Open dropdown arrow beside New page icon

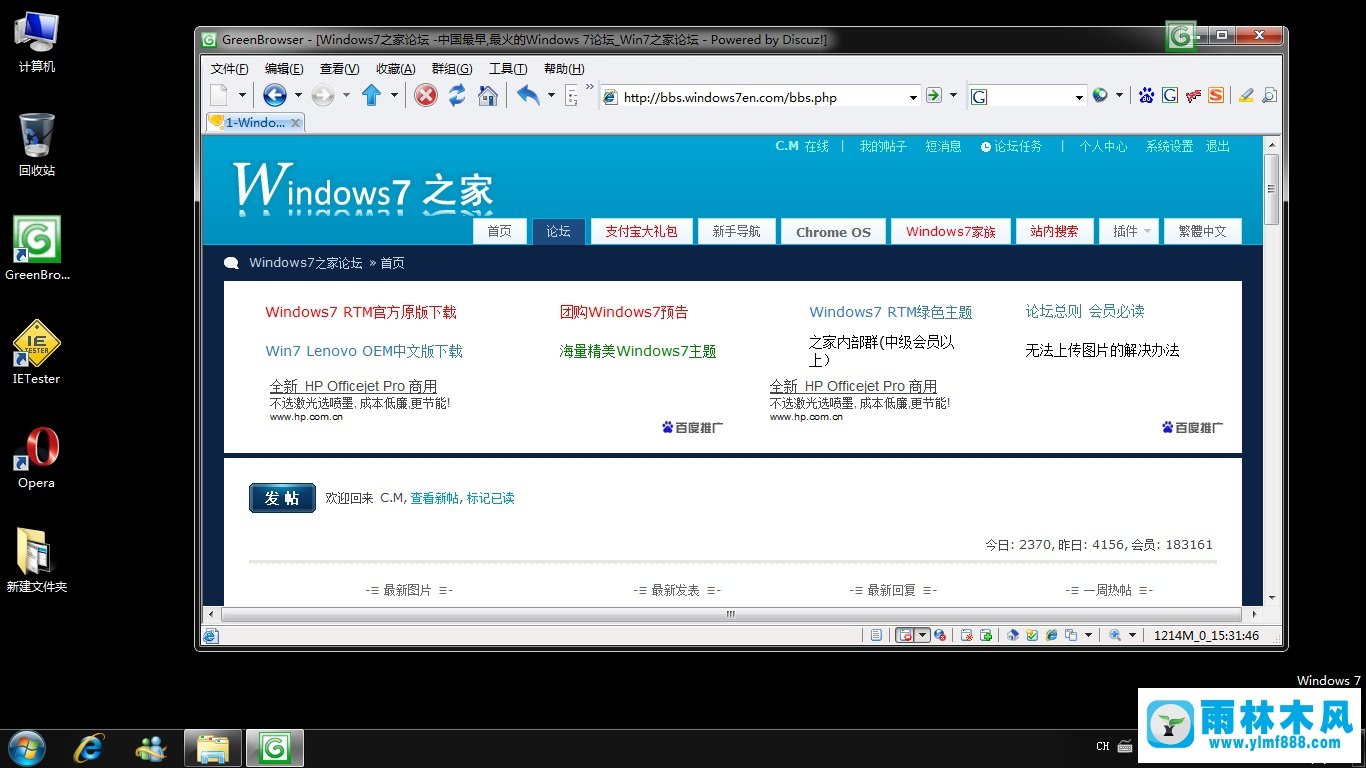242,96
